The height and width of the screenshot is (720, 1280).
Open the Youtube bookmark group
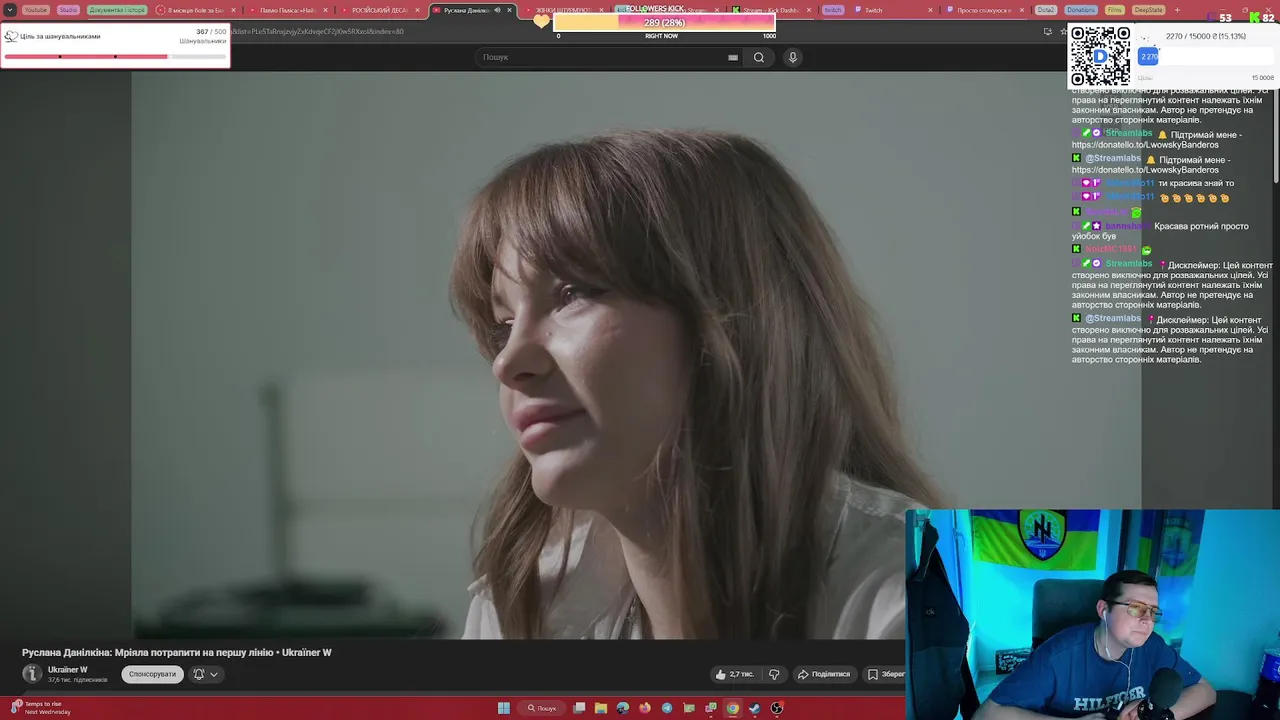point(35,10)
